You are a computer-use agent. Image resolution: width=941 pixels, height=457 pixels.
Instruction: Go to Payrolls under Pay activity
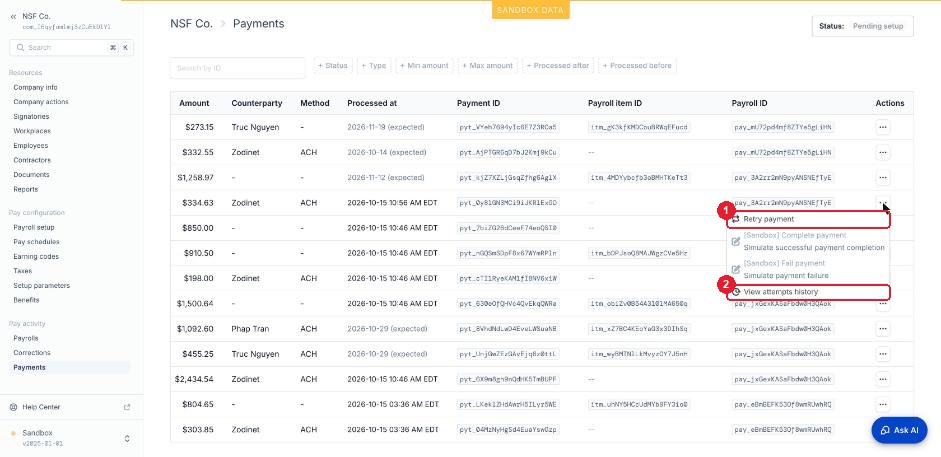pos(26,338)
